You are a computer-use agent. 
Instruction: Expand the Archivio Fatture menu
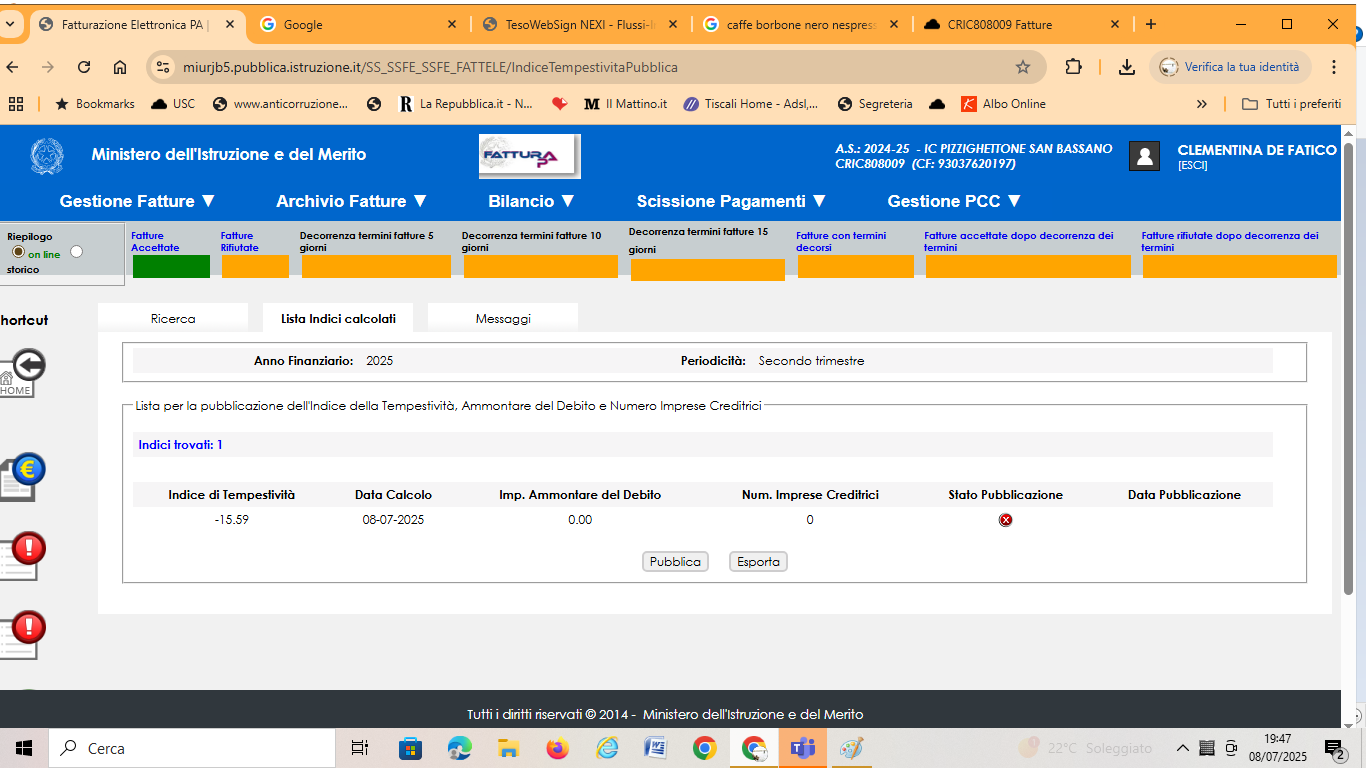click(352, 201)
